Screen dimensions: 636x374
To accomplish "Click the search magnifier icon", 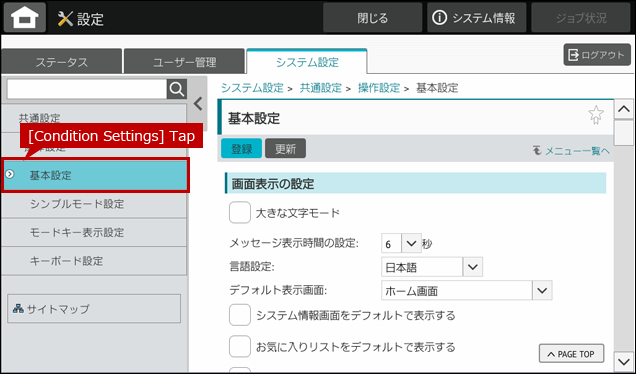I will [177, 89].
